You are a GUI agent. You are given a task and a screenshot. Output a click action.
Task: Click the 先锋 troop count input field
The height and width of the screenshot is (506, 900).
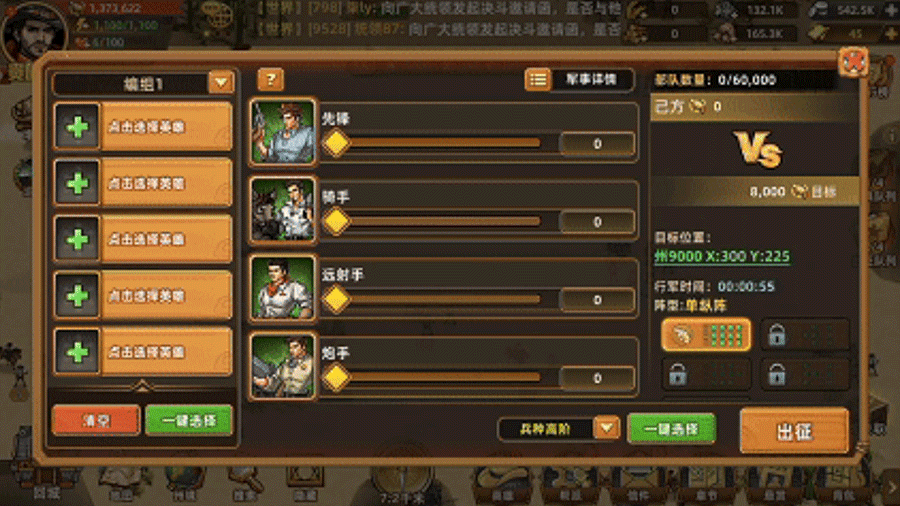[598, 143]
